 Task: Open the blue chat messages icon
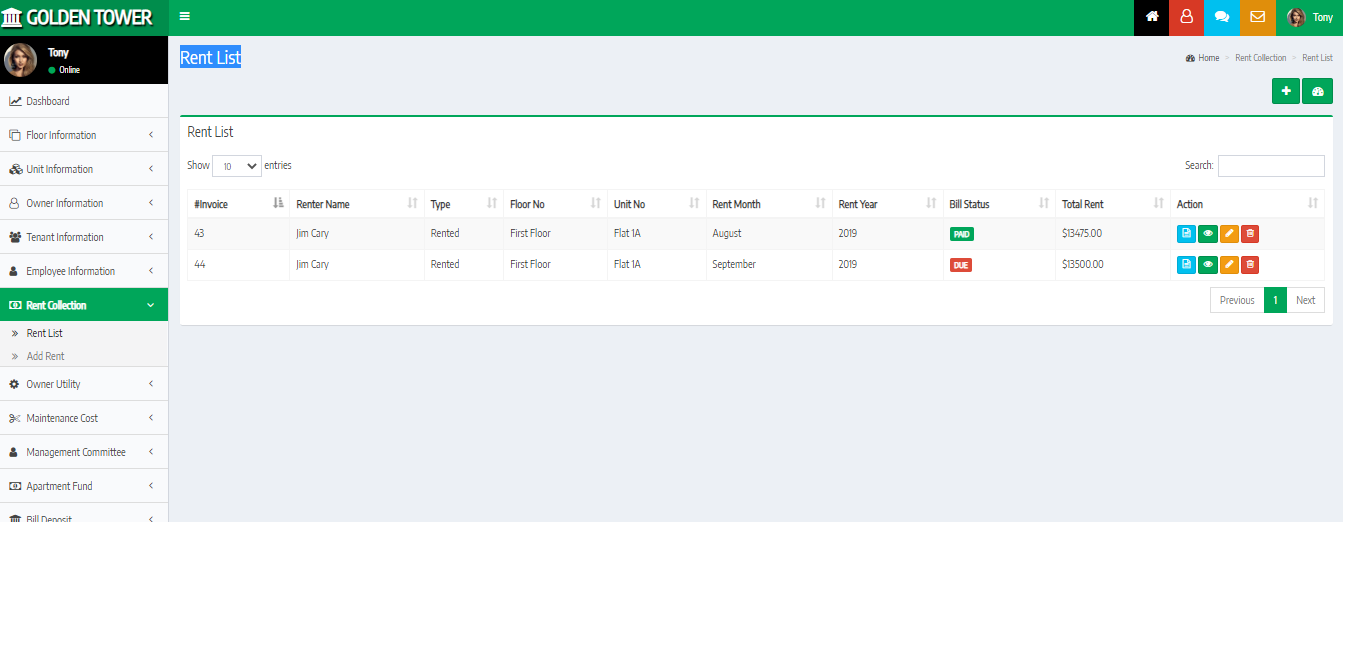pos(1221,17)
